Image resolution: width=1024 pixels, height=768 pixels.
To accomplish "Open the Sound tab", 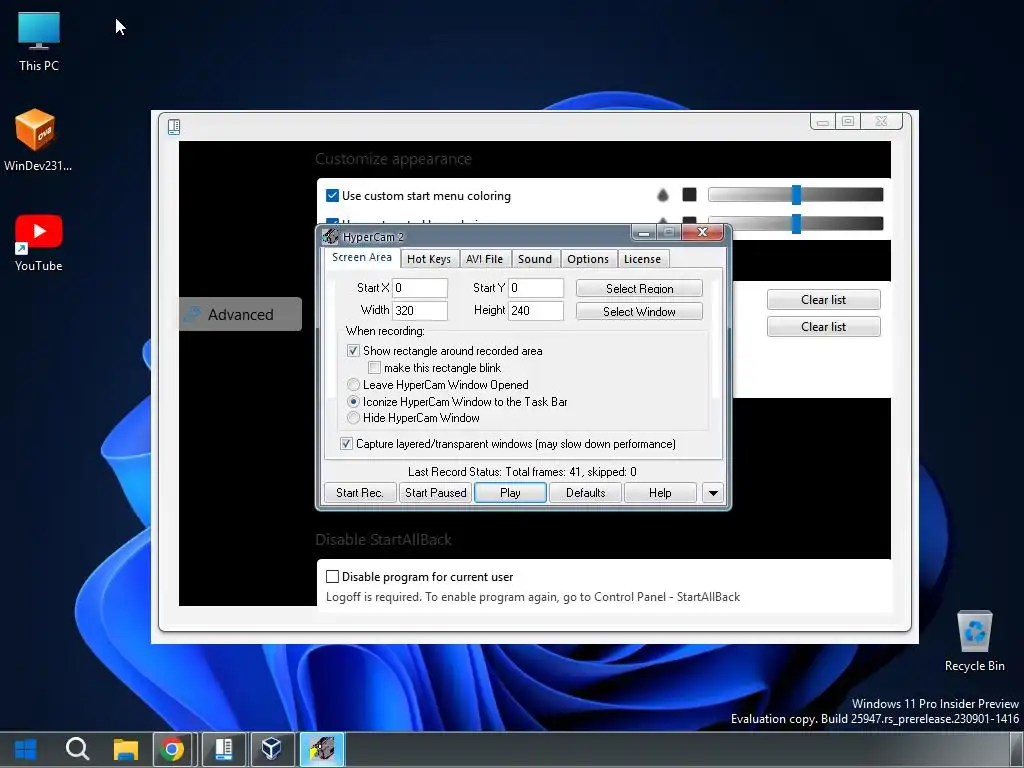I will pos(535,259).
